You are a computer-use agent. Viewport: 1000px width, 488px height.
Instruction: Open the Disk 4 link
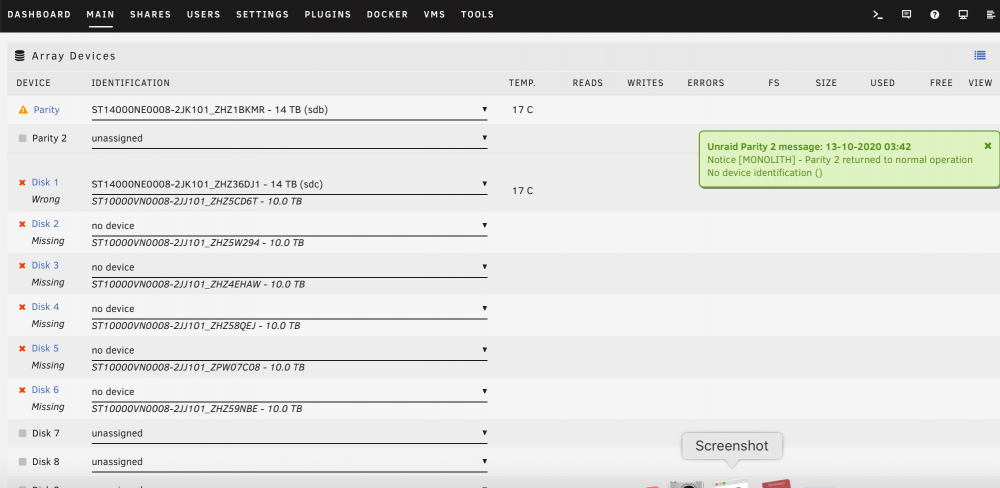pyautogui.click(x=45, y=307)
